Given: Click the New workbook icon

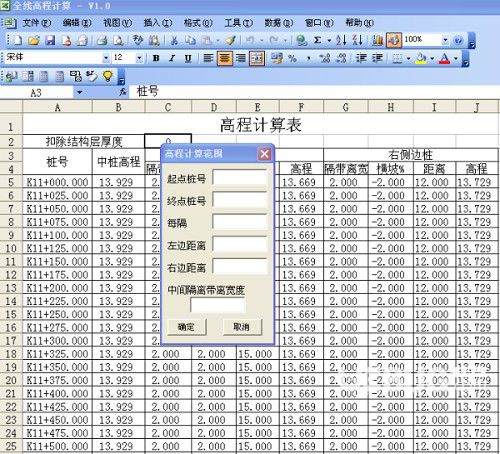Looking at the screenshot, I should (18, 41).
